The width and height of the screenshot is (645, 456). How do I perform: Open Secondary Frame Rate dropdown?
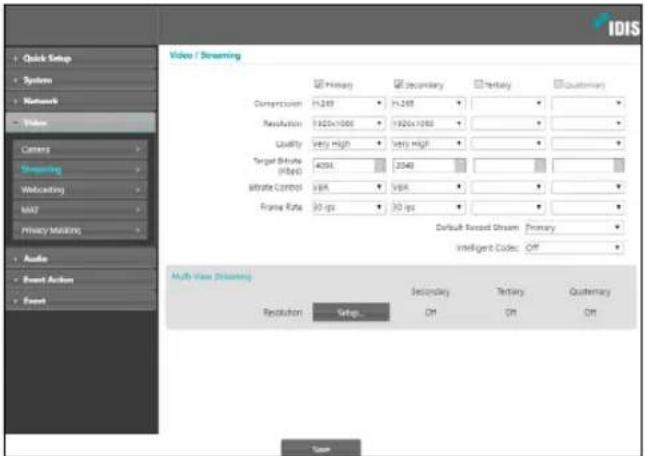pos(428,207)
